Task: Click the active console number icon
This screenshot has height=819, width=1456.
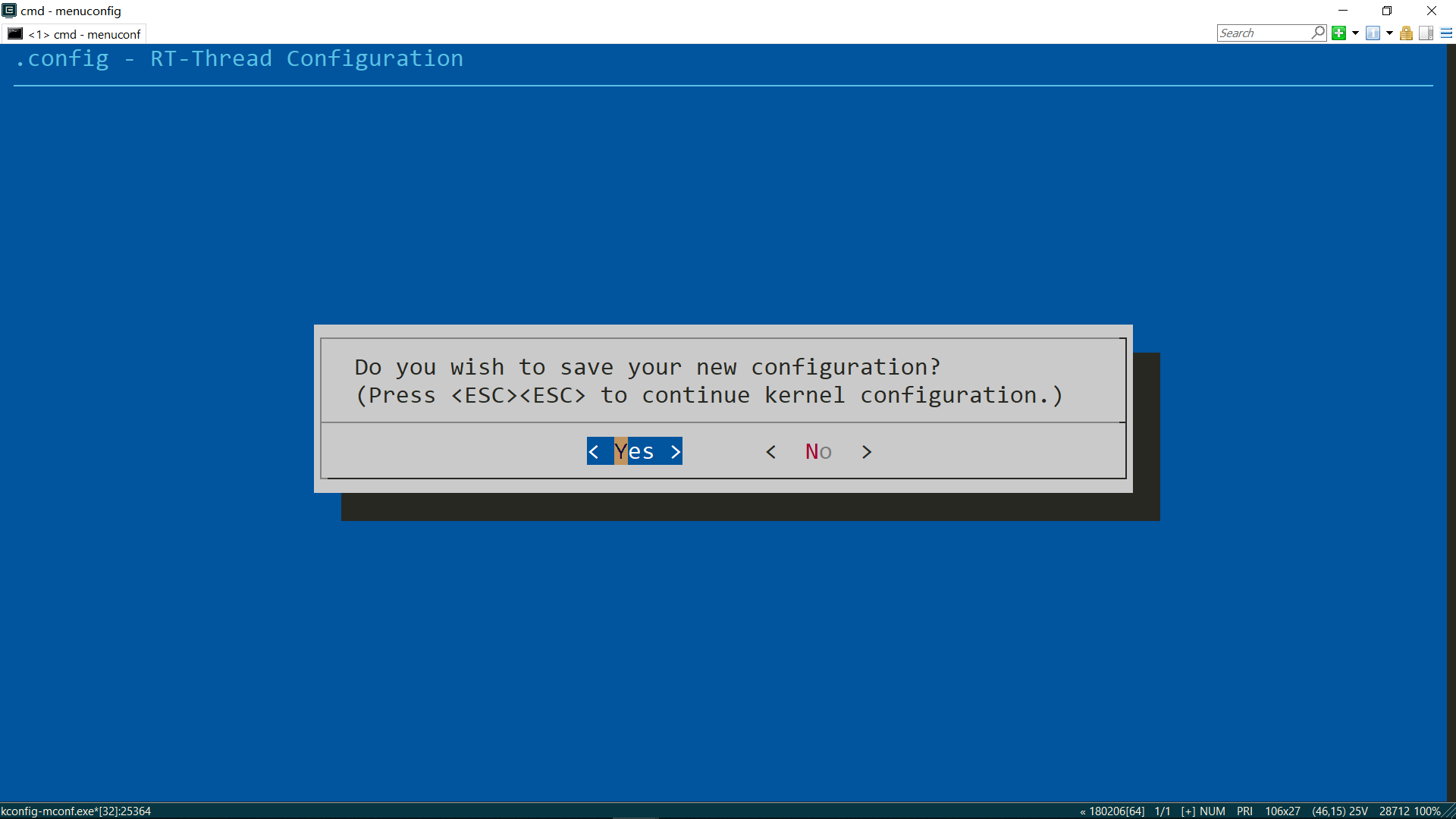Action: 1373,33
